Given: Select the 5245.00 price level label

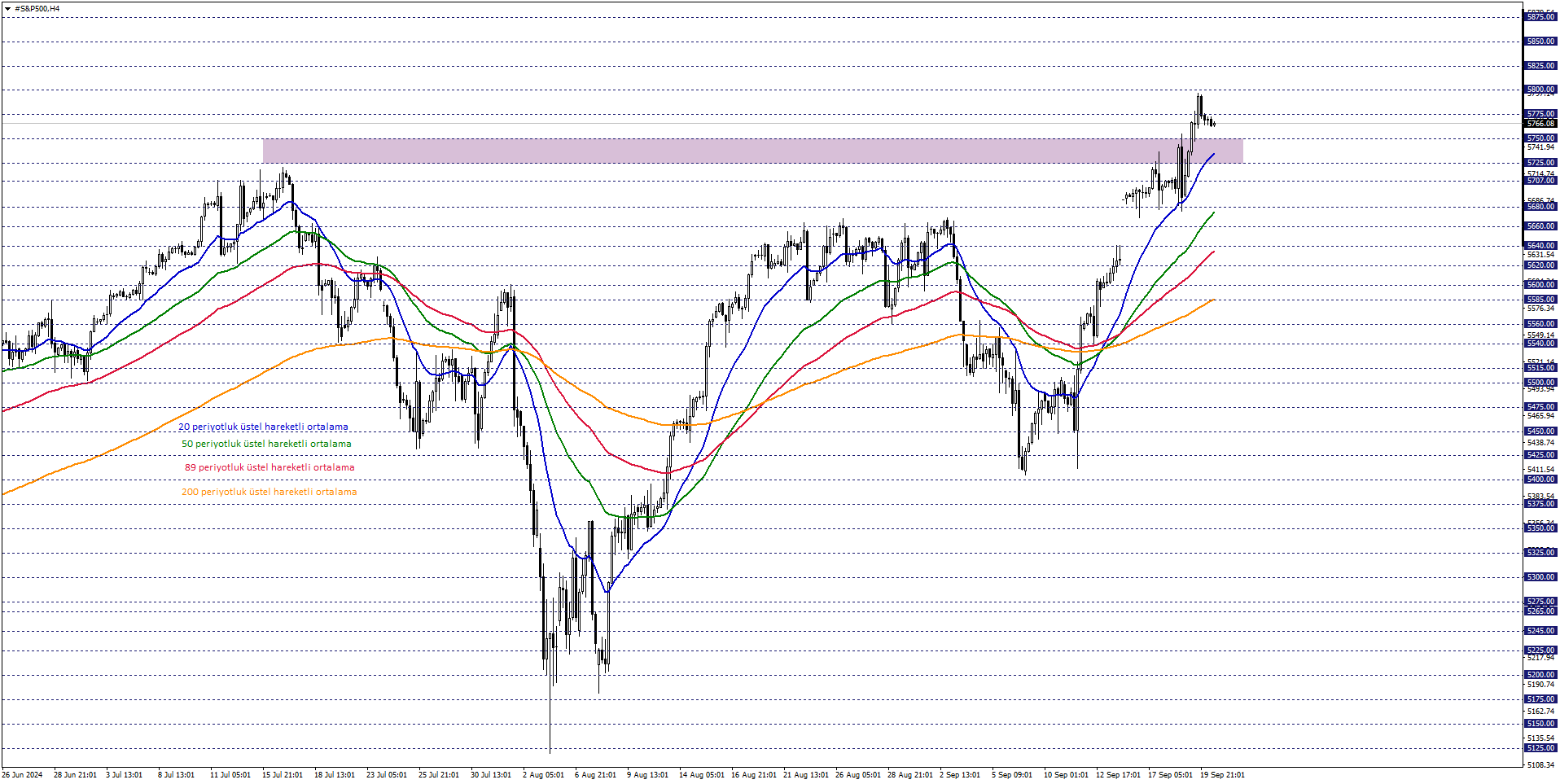Looking at the screenshot, I should point(1540,631).
